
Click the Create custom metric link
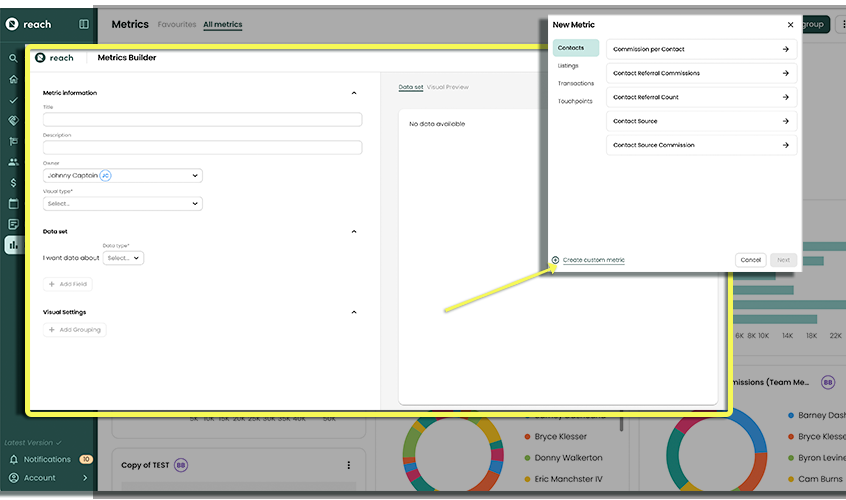(x=593, y=260)
